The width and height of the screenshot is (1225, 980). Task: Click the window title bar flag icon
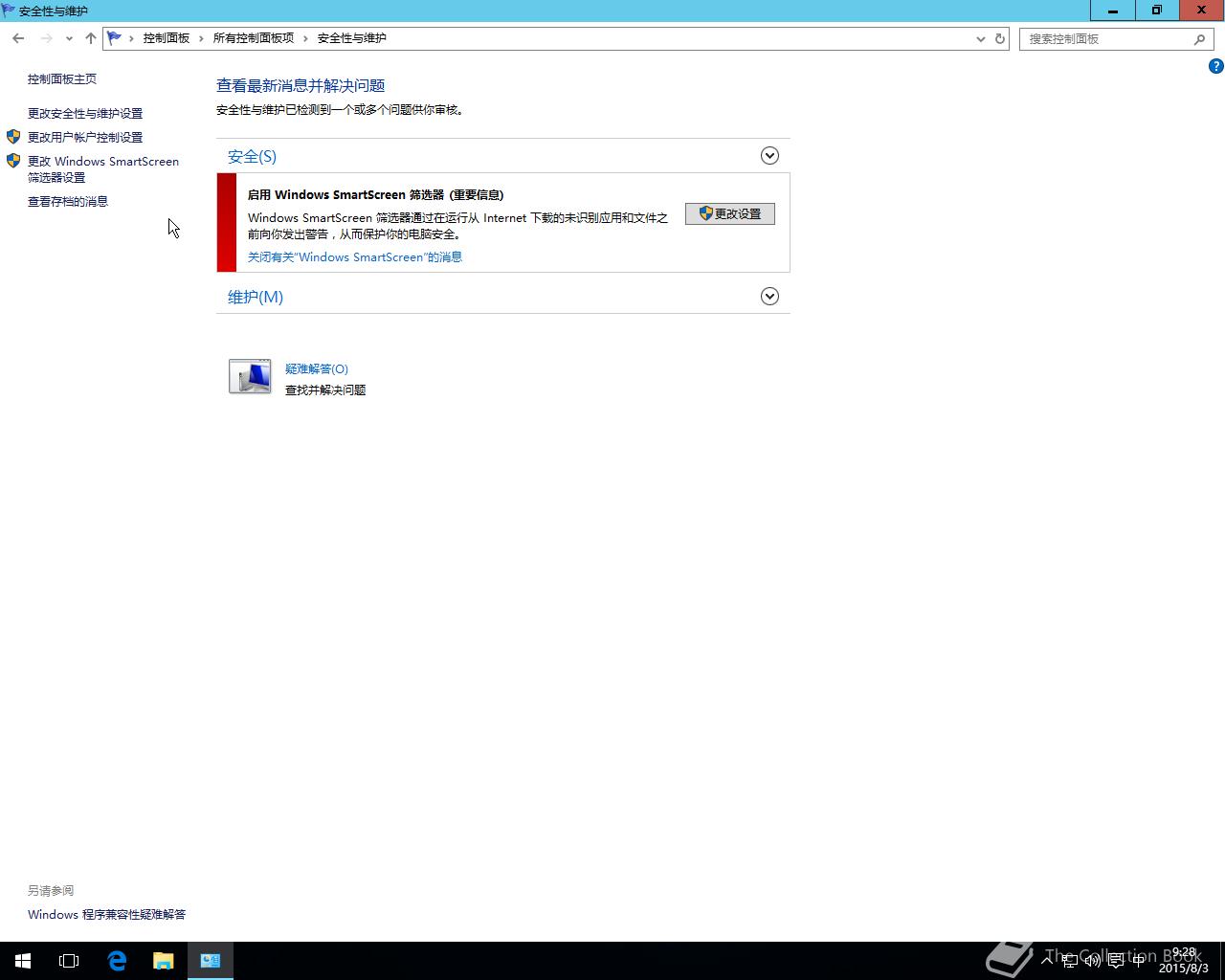pyautogui.click(x=9, y=11)
